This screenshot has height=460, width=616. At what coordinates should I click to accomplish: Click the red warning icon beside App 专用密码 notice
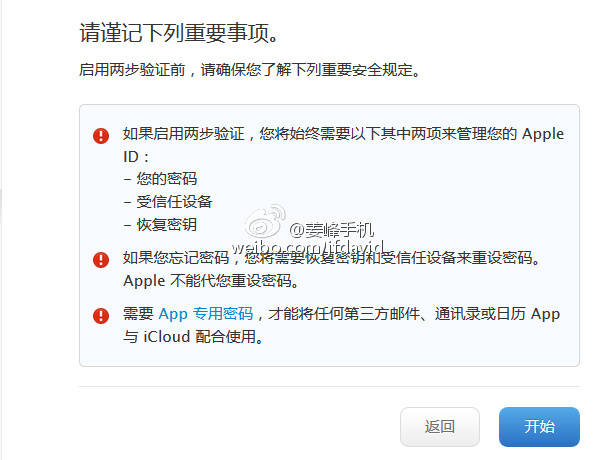click(x=101, y=316)
